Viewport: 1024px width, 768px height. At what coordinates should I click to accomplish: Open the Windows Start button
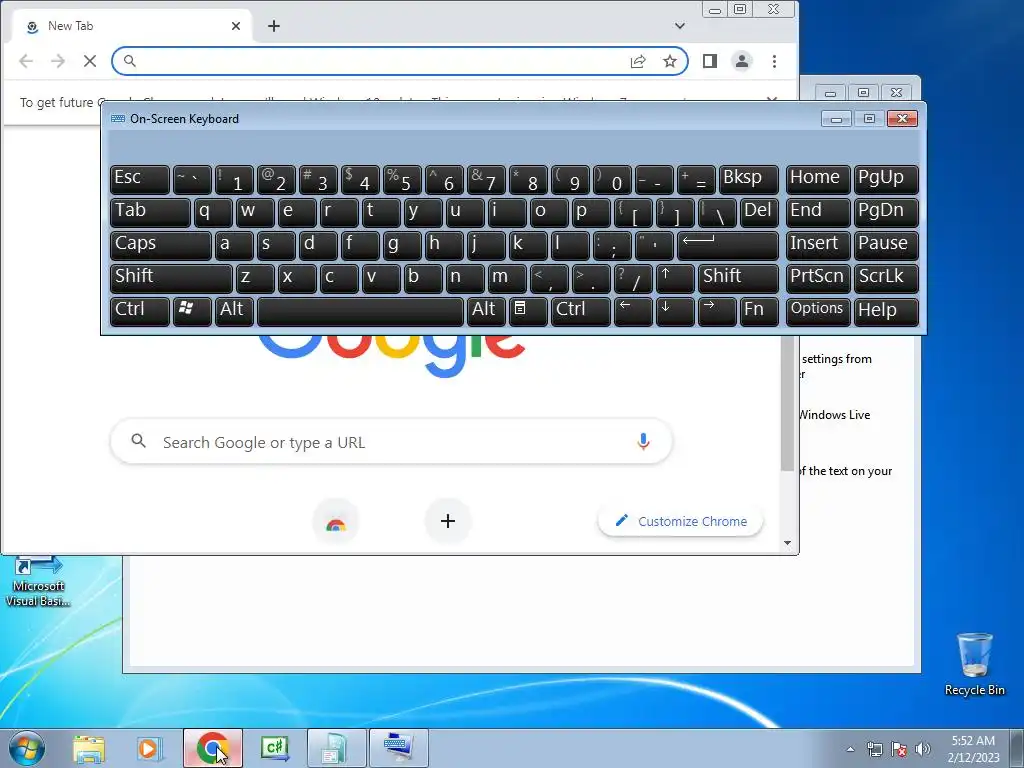[27, 748]
